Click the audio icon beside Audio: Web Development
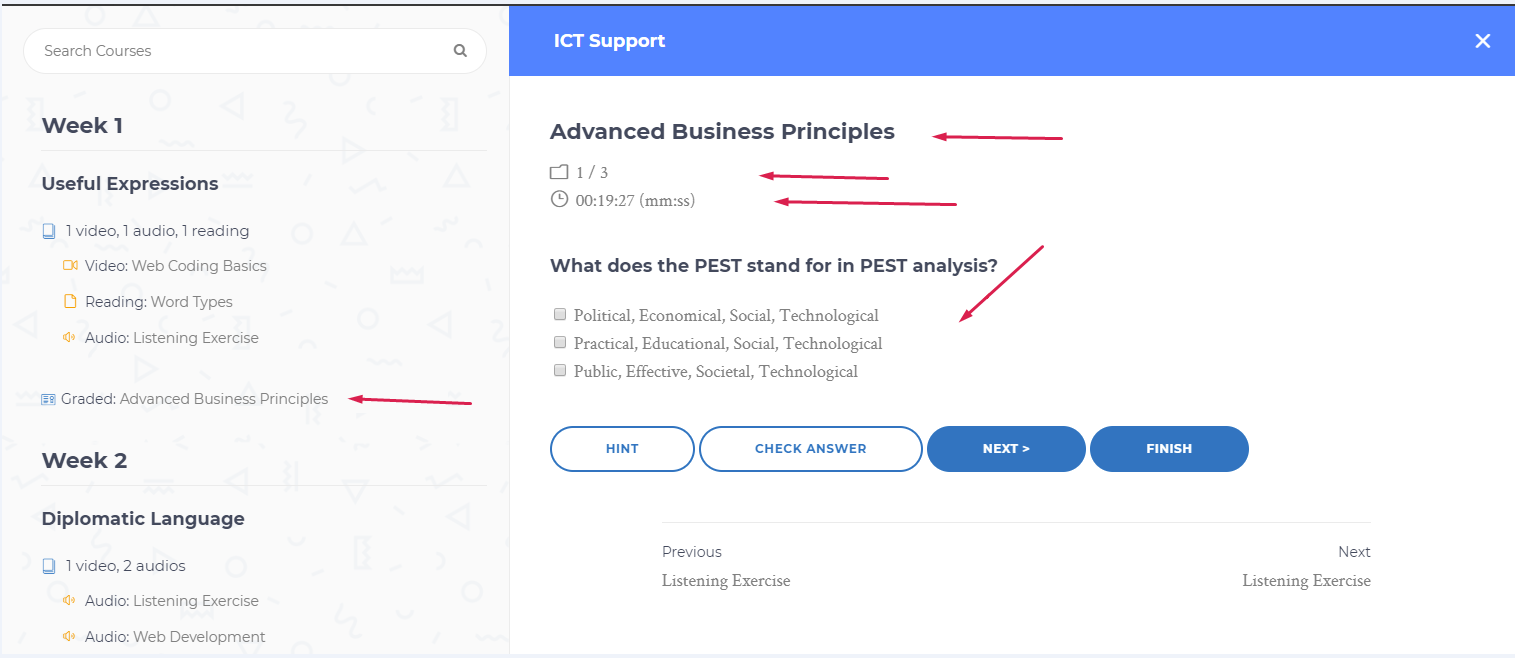This screenshot has height=658, width=1515. [69, 636]
